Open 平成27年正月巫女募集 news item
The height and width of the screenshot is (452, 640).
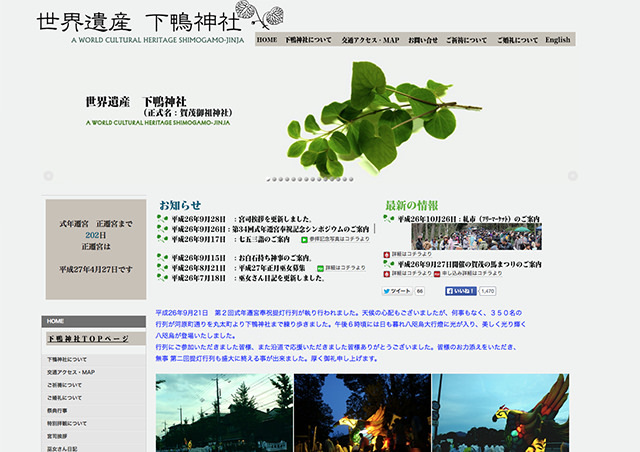coord(238,268)
